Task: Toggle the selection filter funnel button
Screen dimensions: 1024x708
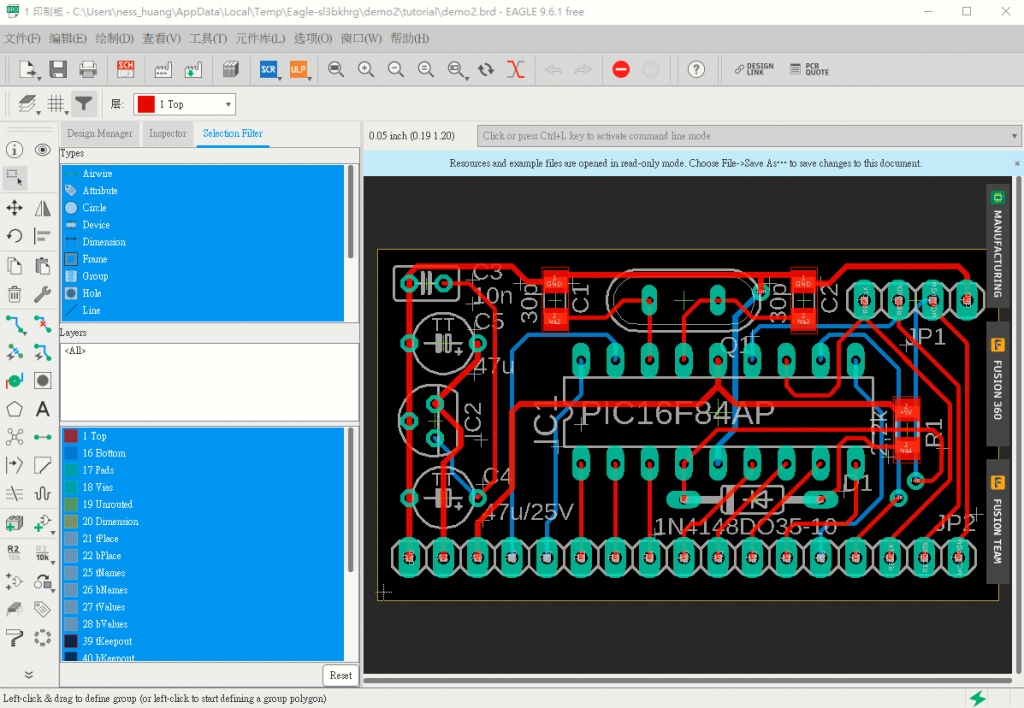Action: click(x=84, y=104)
